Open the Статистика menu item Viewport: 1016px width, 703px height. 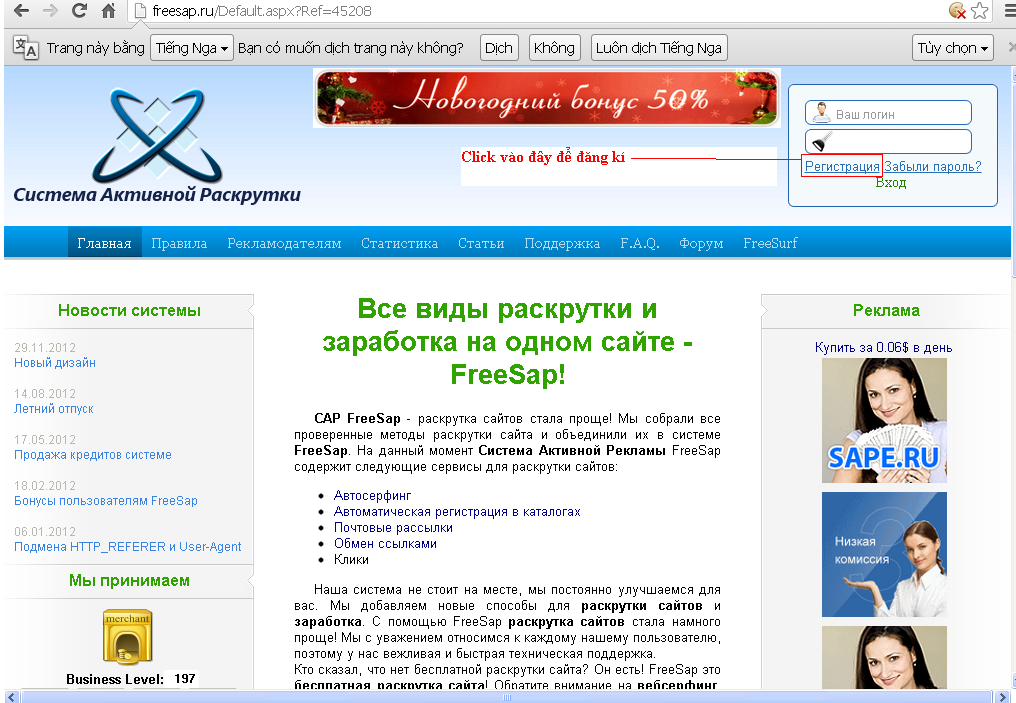pyautogui.click(x=399, y=243)
